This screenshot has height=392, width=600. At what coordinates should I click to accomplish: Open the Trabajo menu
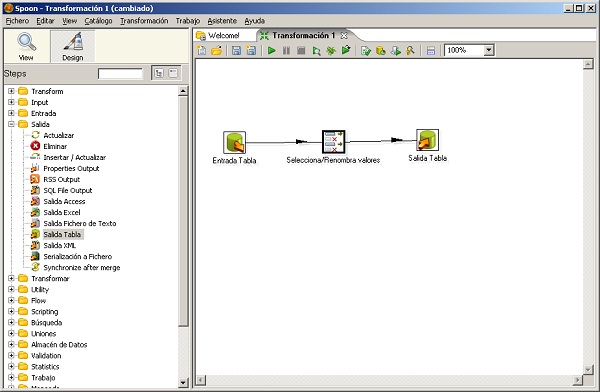188,21
